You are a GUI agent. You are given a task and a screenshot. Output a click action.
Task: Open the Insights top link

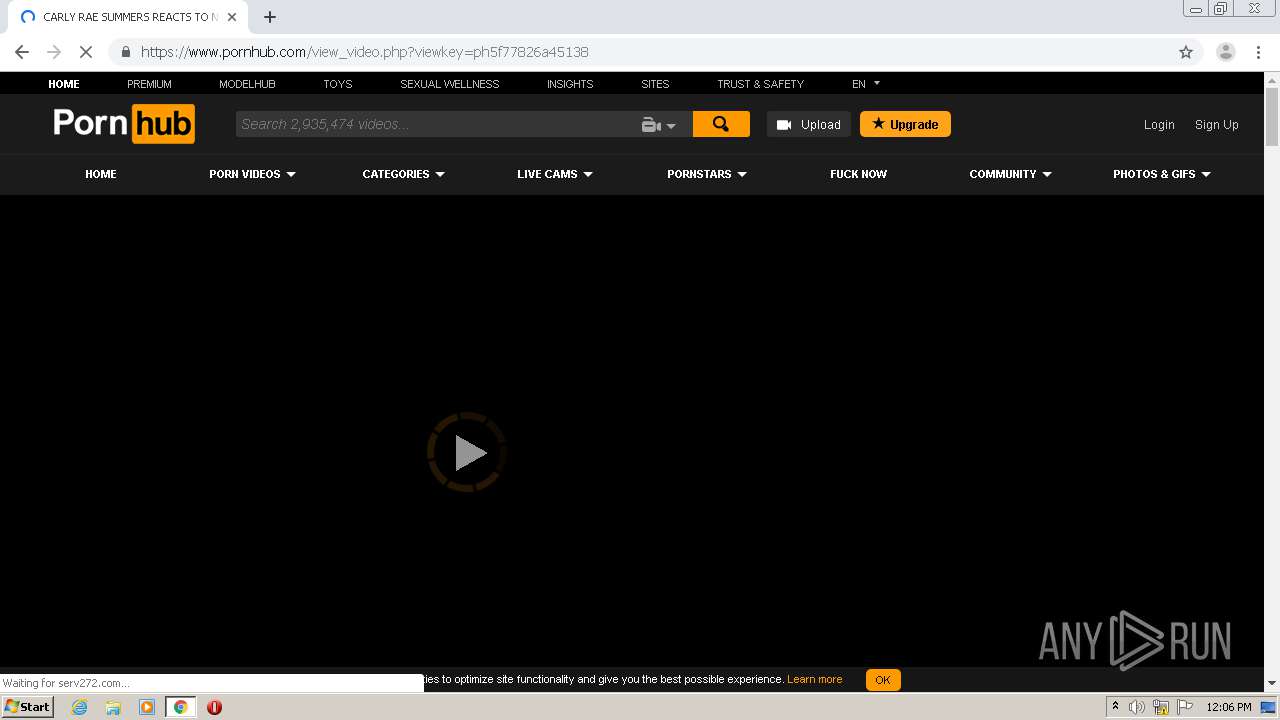tap(570, 84)
